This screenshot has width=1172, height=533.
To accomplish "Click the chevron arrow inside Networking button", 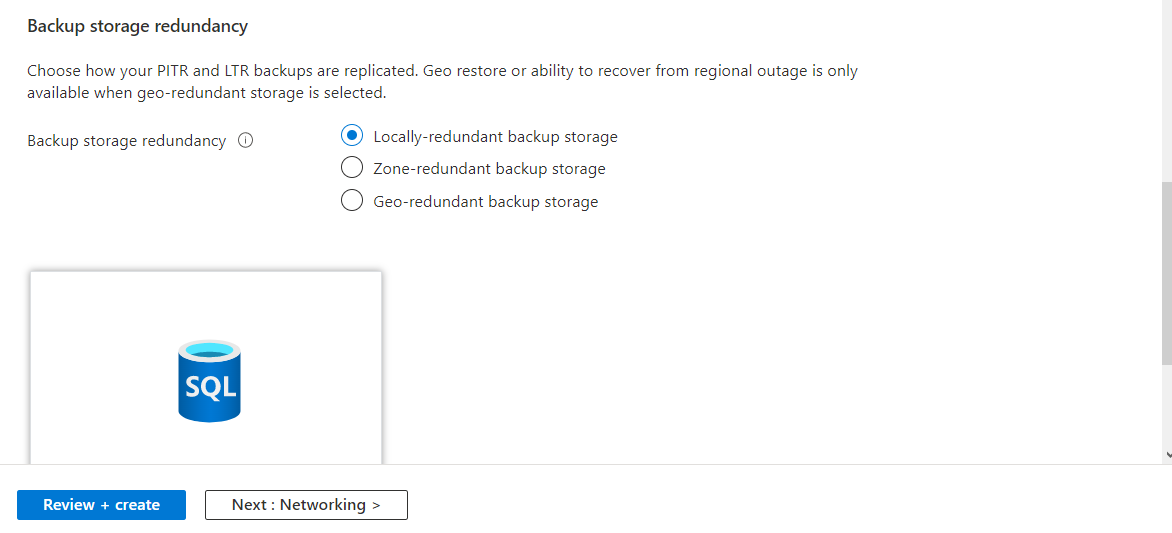I will coord(376,505).
